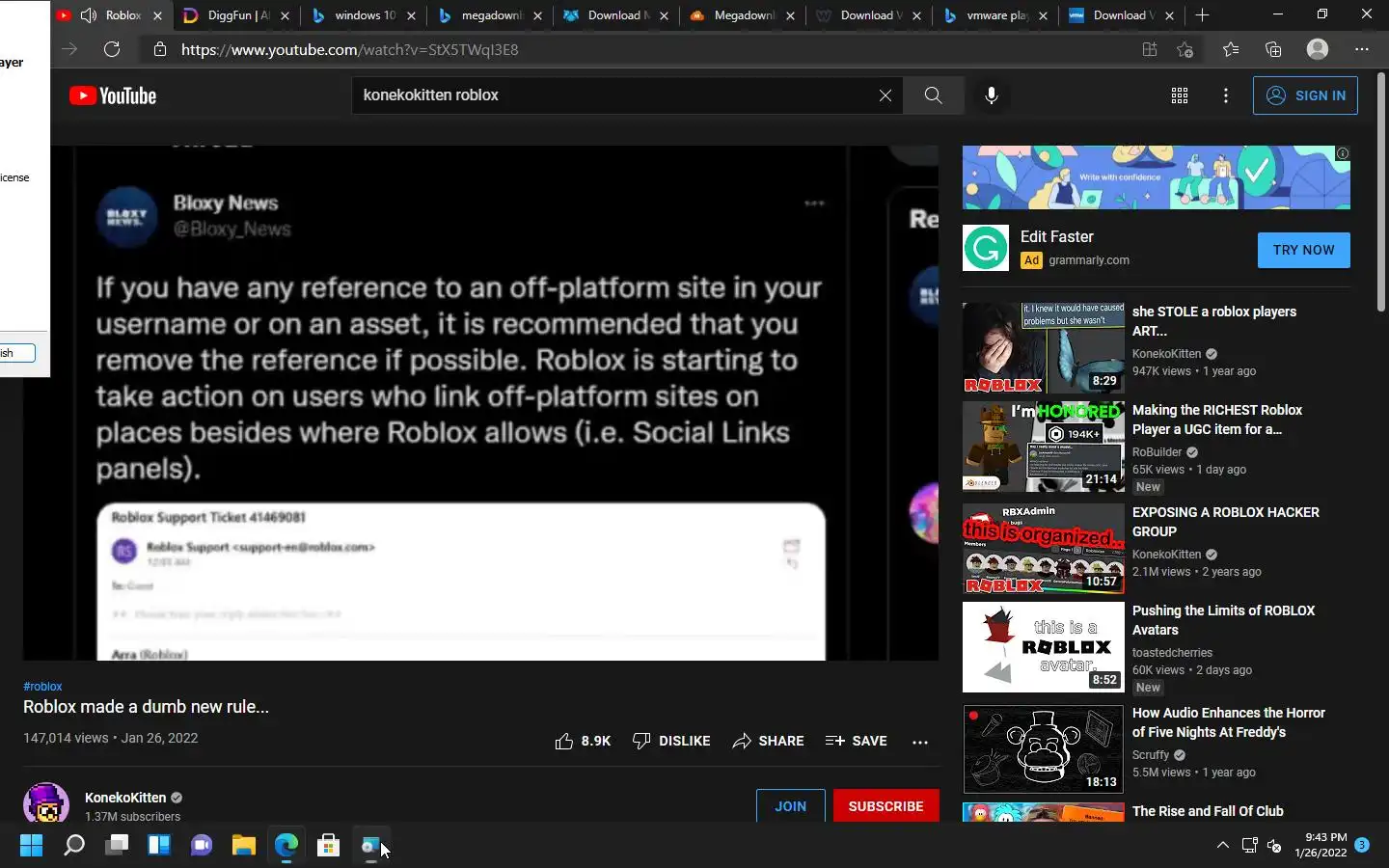1389x868 pixels.
Task: Open Edge collections
Action: (x=1273, y=49)
